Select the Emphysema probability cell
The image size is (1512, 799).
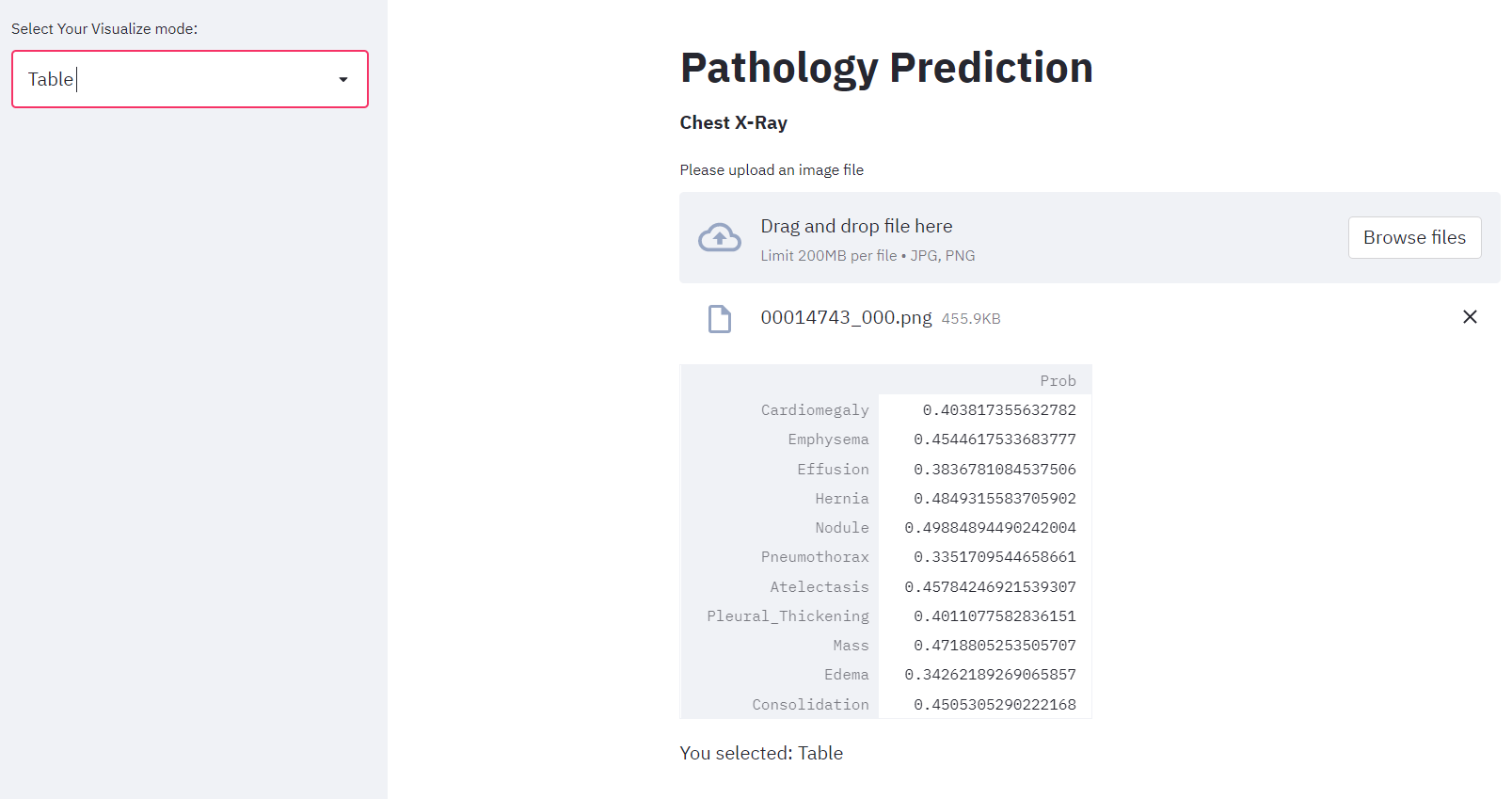[x=985, y=439]
